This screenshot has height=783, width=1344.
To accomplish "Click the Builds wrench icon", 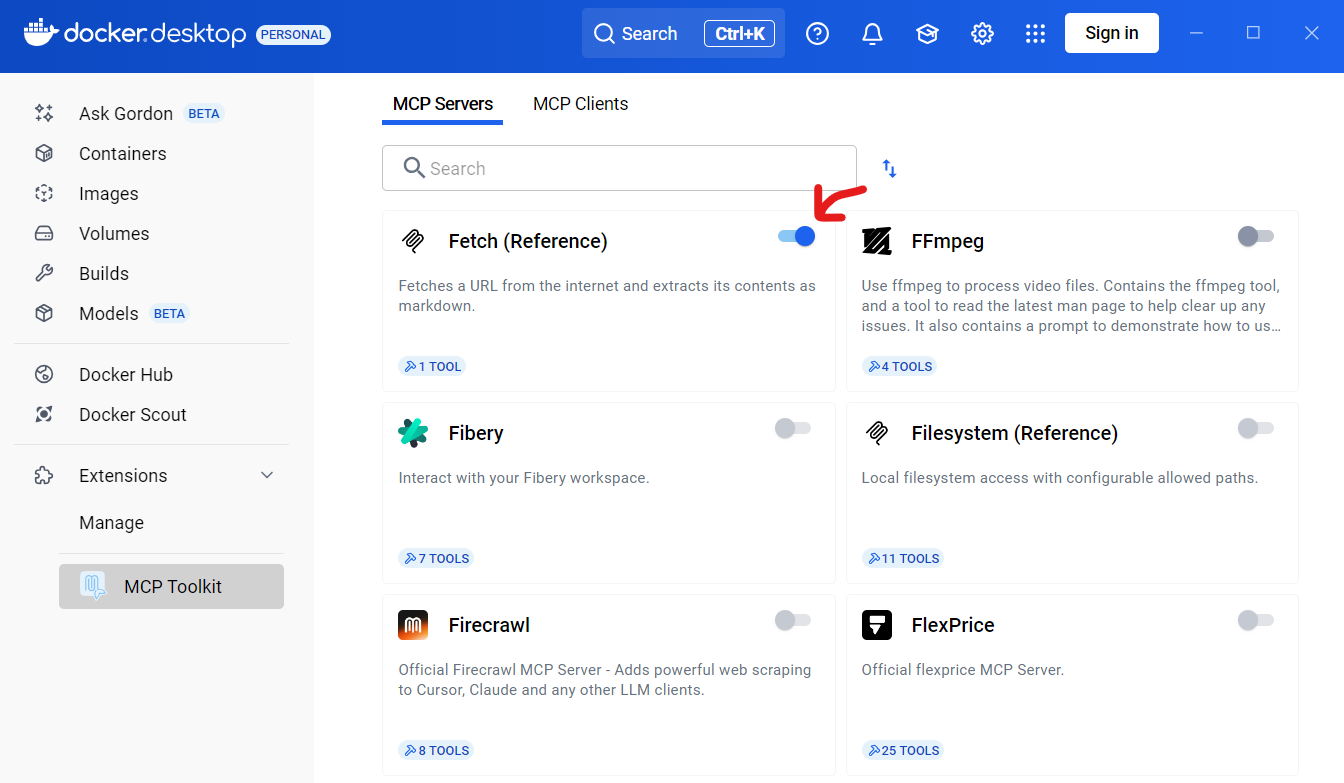I will click(44, 273).
